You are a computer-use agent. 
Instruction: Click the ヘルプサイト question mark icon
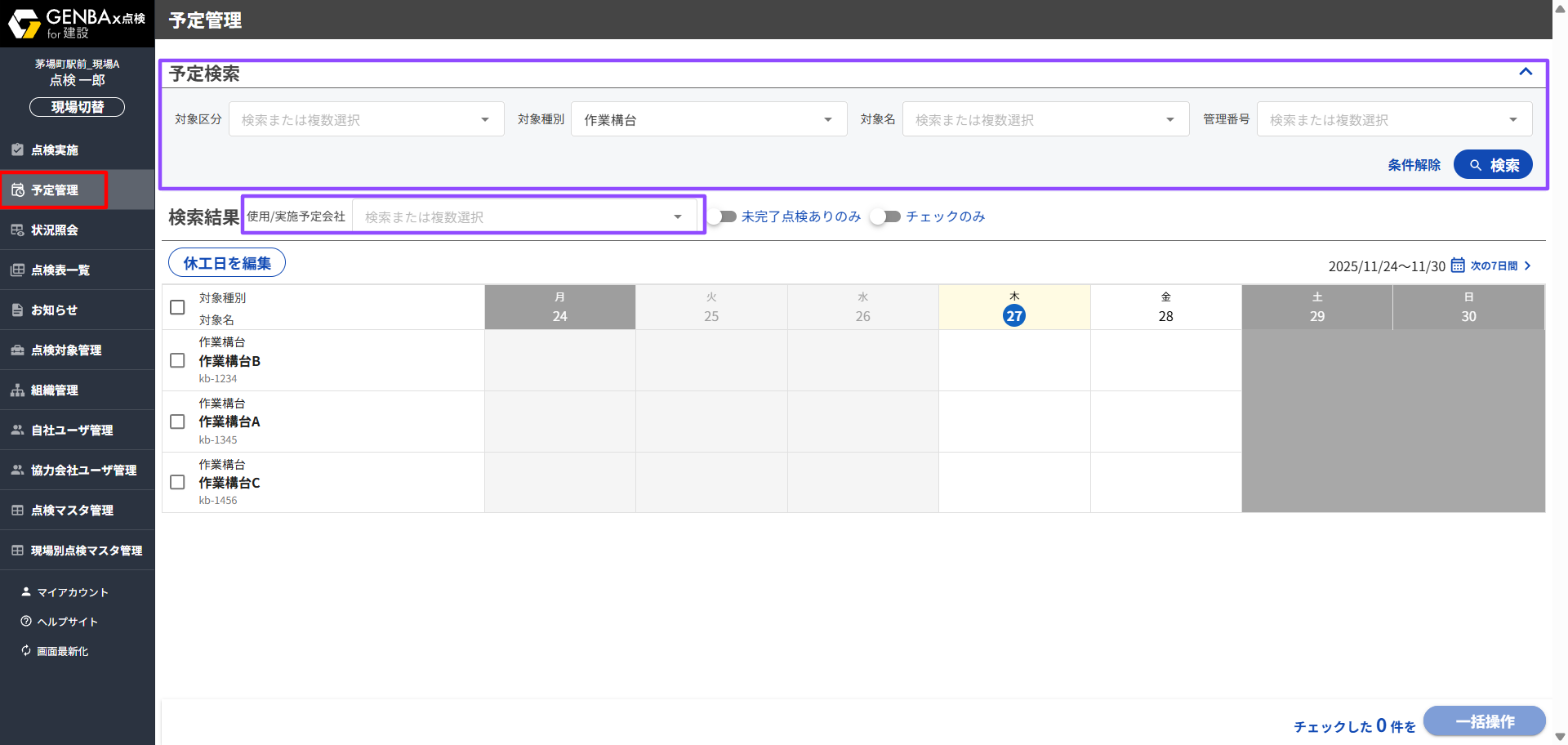point(26,622)
